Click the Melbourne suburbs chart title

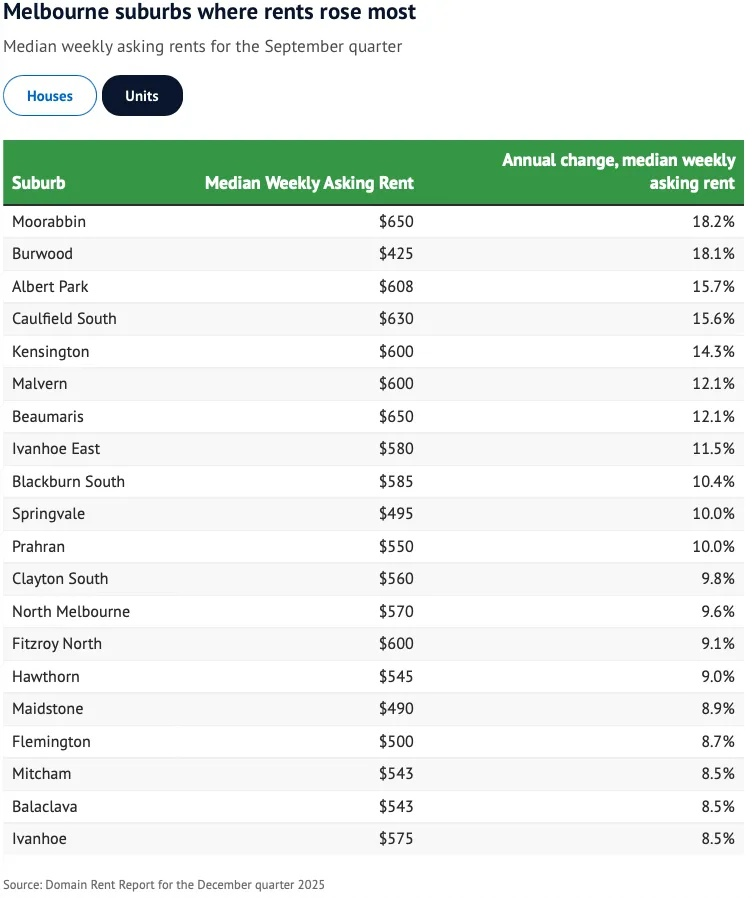pyautogui.click(x=210, y=13)
